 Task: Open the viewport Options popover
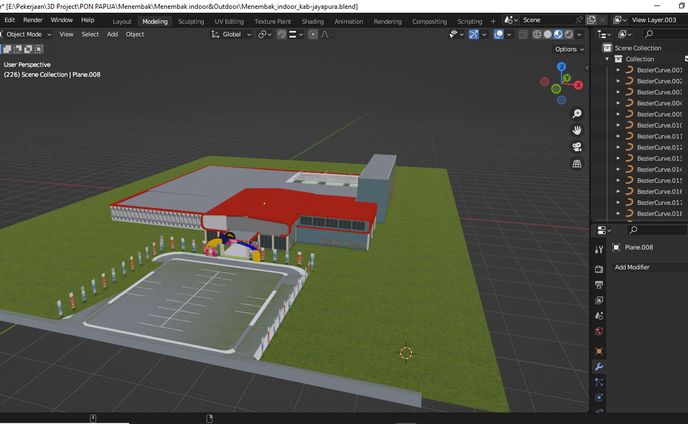[x=568, y=48]
